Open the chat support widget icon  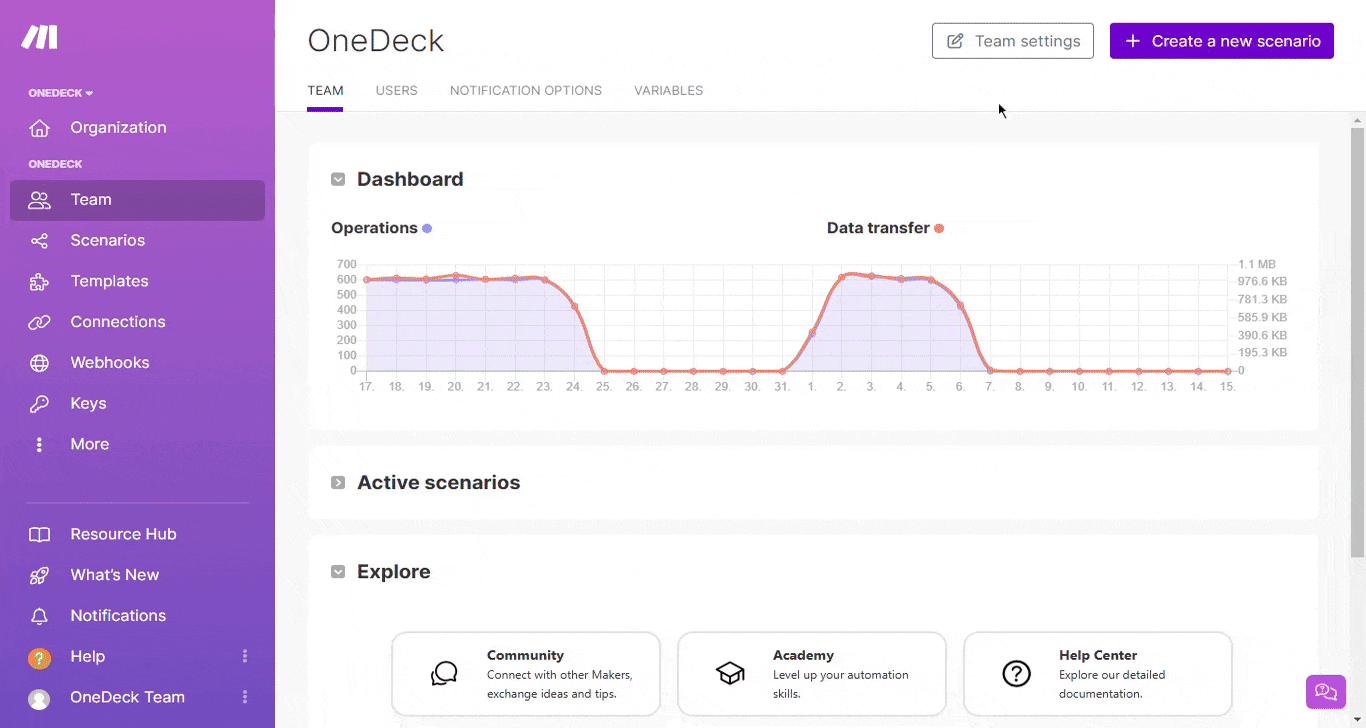coord(1326,692)
